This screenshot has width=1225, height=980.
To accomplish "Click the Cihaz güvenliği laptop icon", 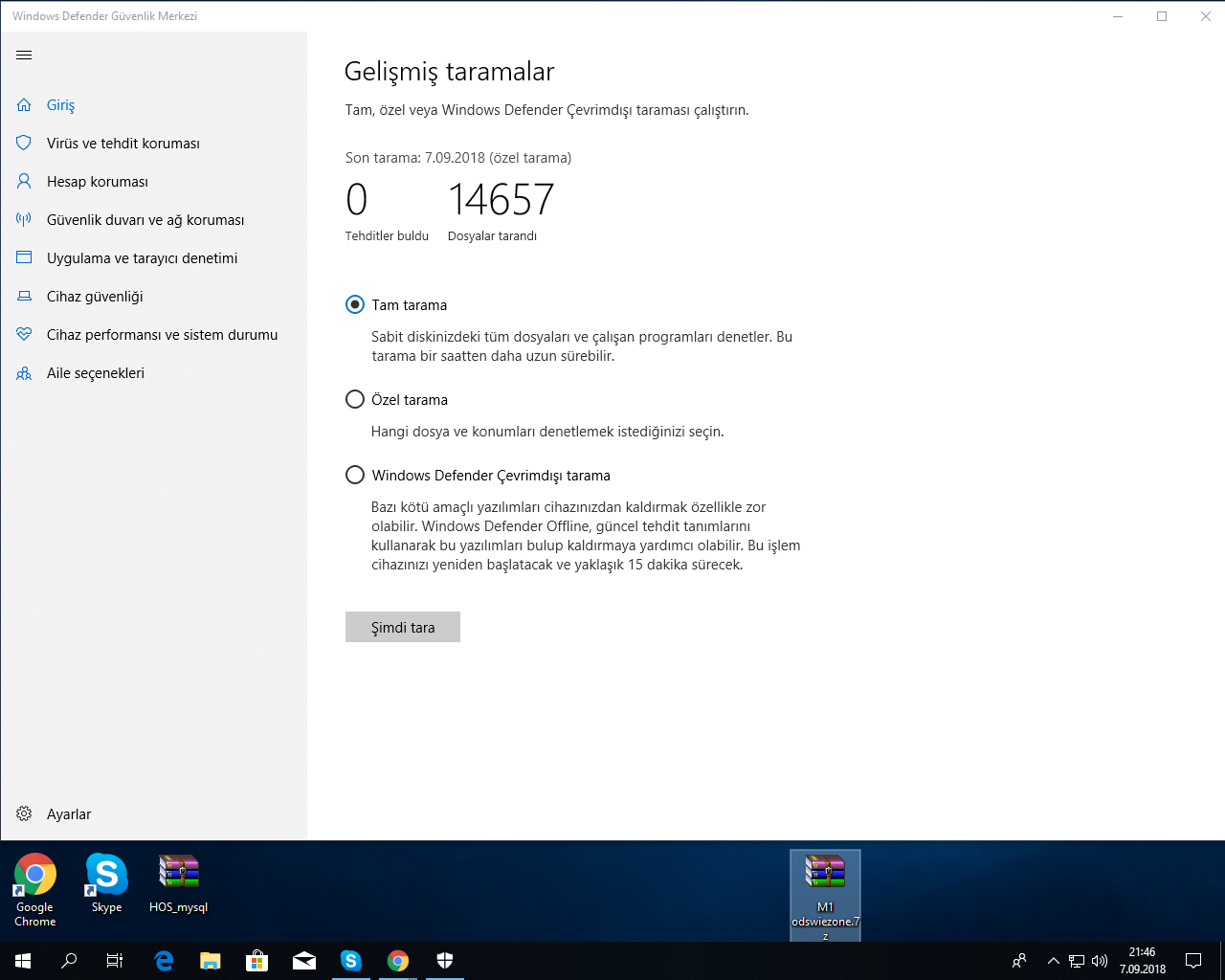I will click(x=24, y=297).
